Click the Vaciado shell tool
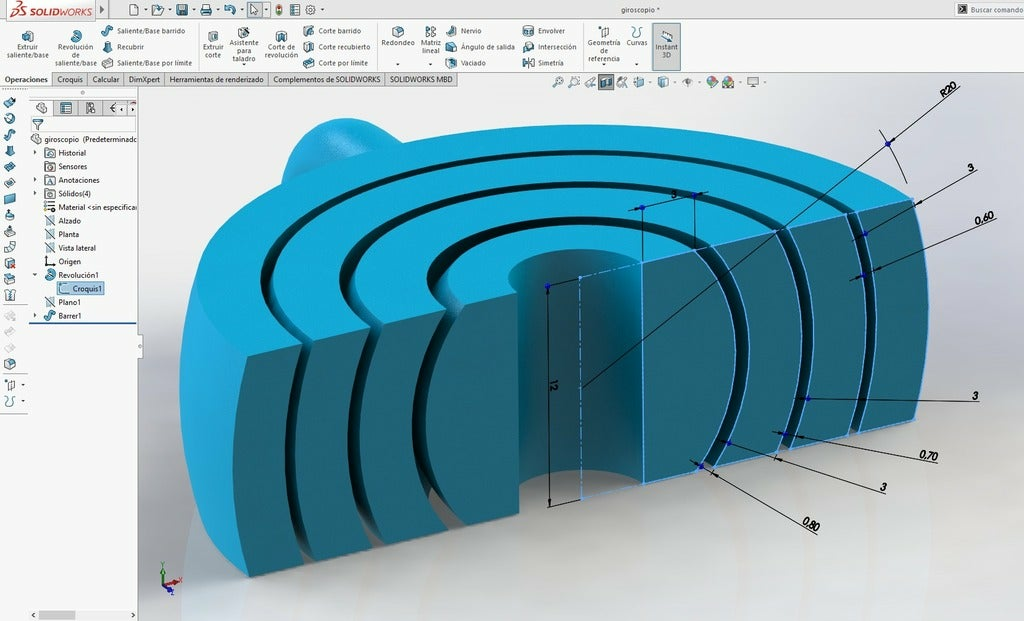 (x=466, y=63)
